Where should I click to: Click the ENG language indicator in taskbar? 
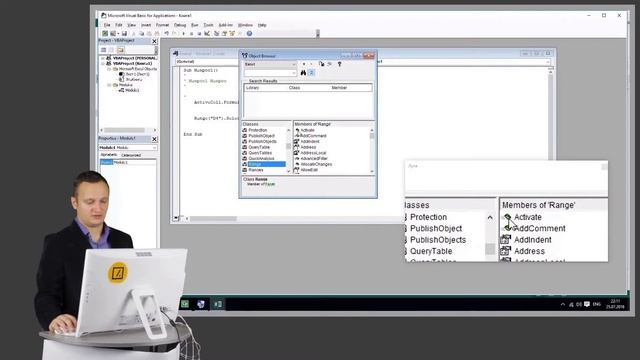pos(597,304)
